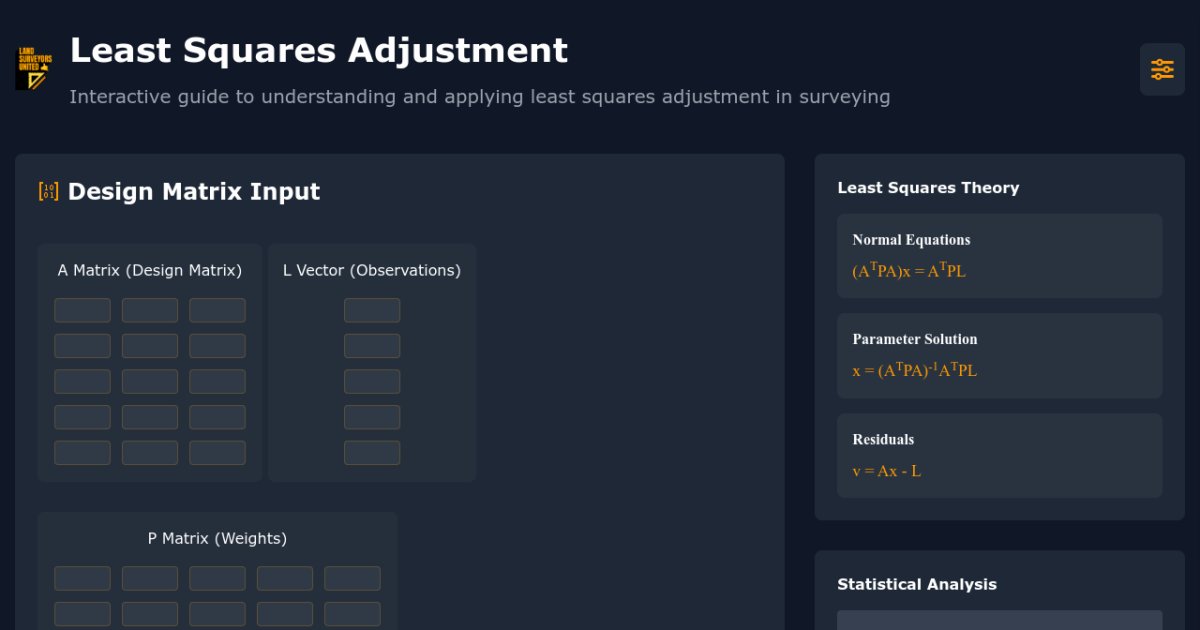This screenshot has height=630, width=1200.
Task: Select the Parameter Solution theory card
Action: tap(998, 356)
